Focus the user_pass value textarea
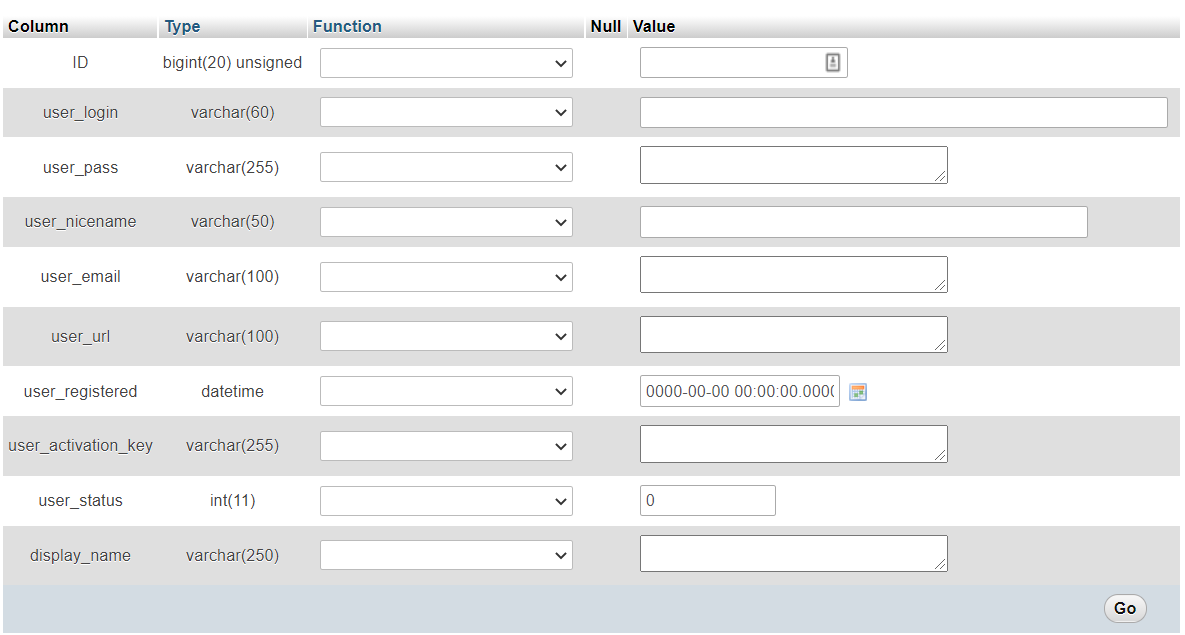 tap(793, 164)
